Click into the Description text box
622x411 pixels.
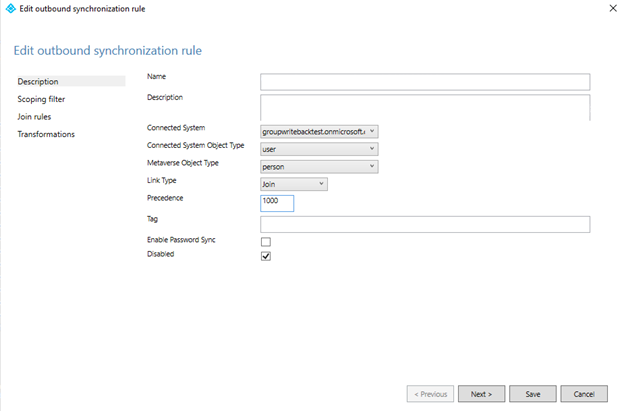click(424, 107)
